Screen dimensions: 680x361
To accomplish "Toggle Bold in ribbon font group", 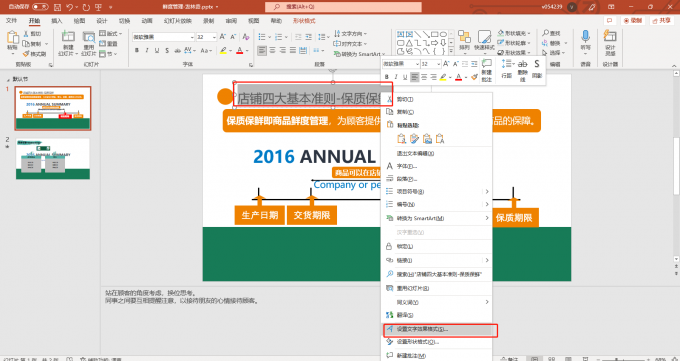I will point(137,50).
